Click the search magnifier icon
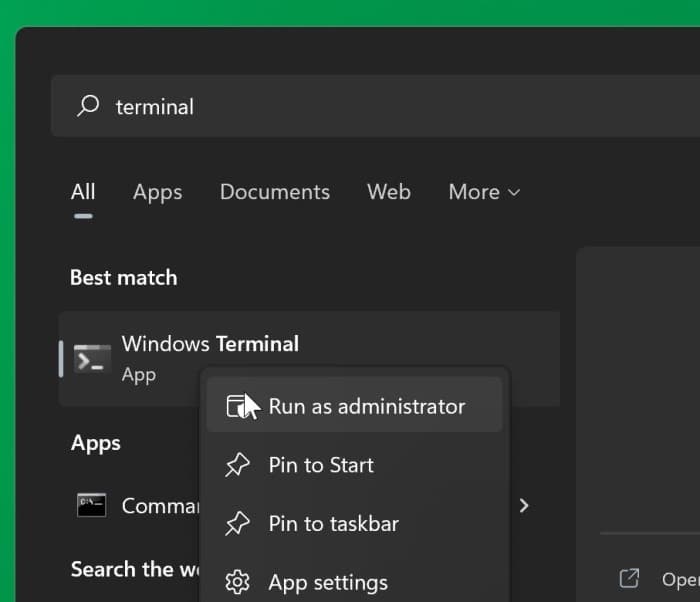 click(x=88, y=106)
